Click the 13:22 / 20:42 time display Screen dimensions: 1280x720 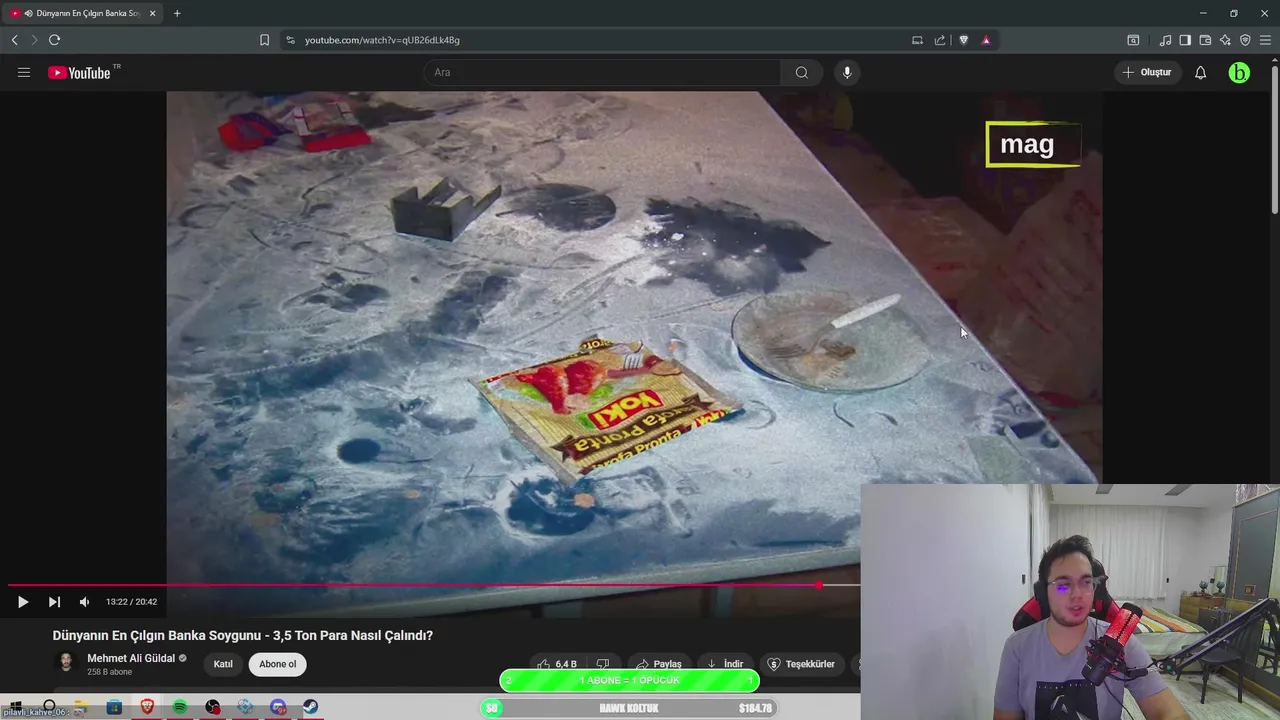tap(131, 602)
